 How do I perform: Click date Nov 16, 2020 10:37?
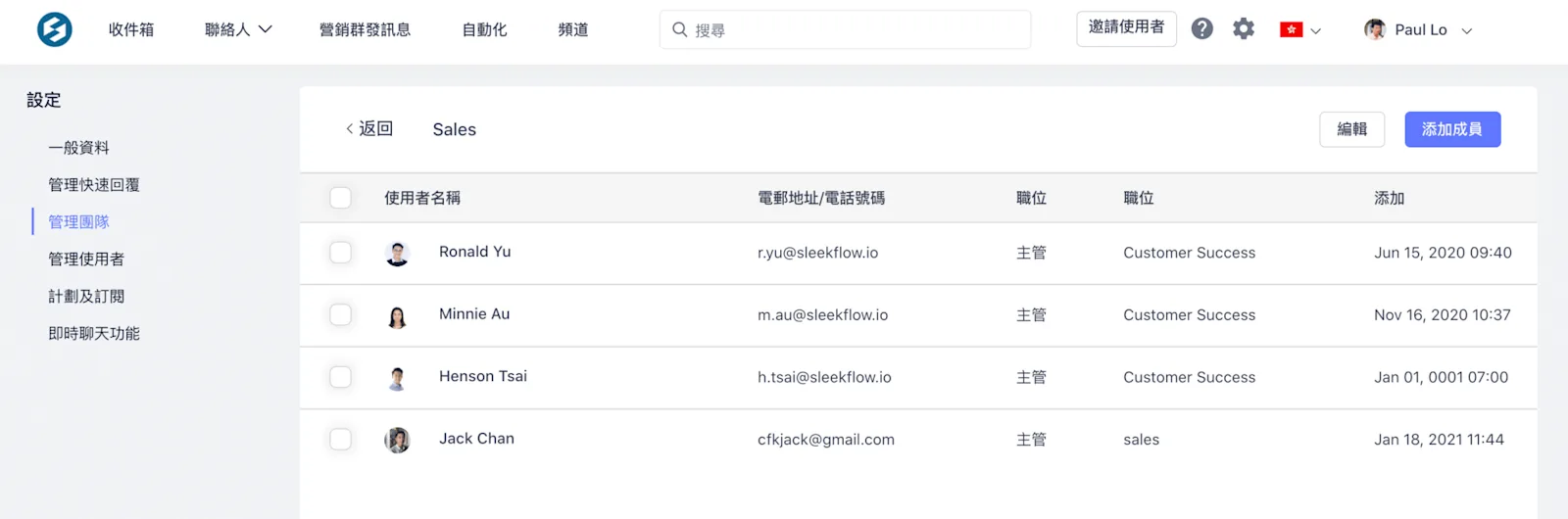point(1443,315)
